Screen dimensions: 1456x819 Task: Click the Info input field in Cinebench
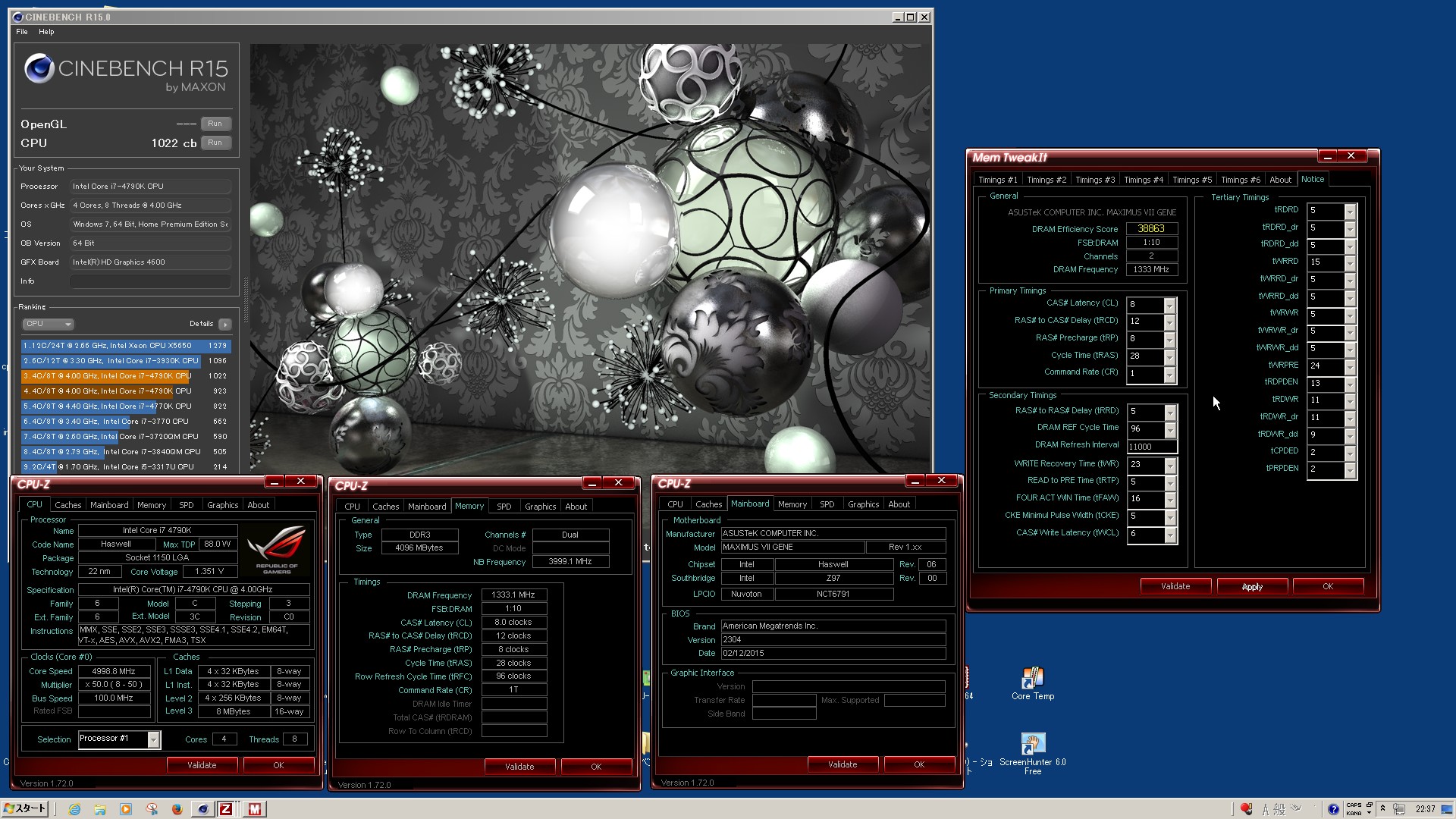[x=150, y=281]
